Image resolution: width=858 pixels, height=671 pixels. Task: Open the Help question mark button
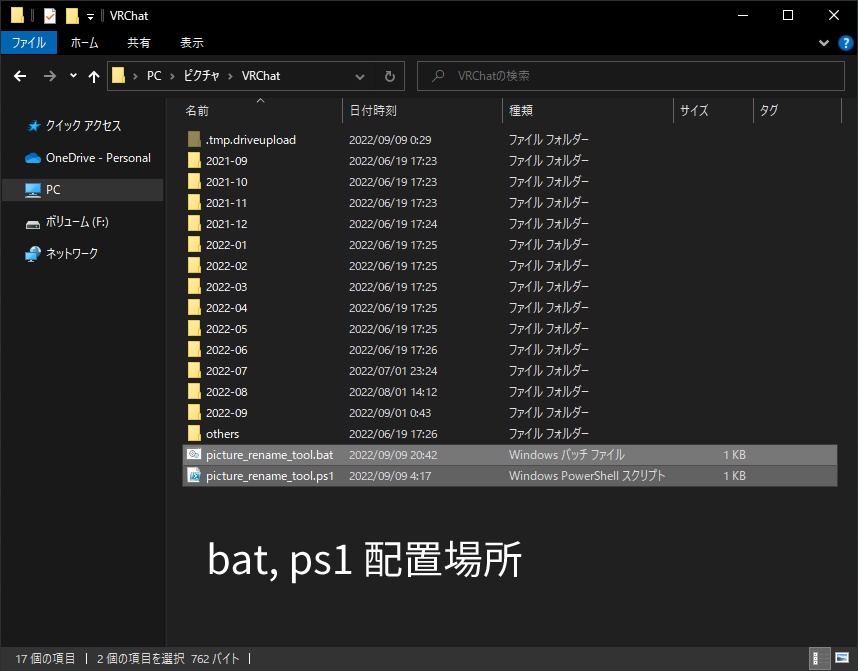tap(847, 43)
